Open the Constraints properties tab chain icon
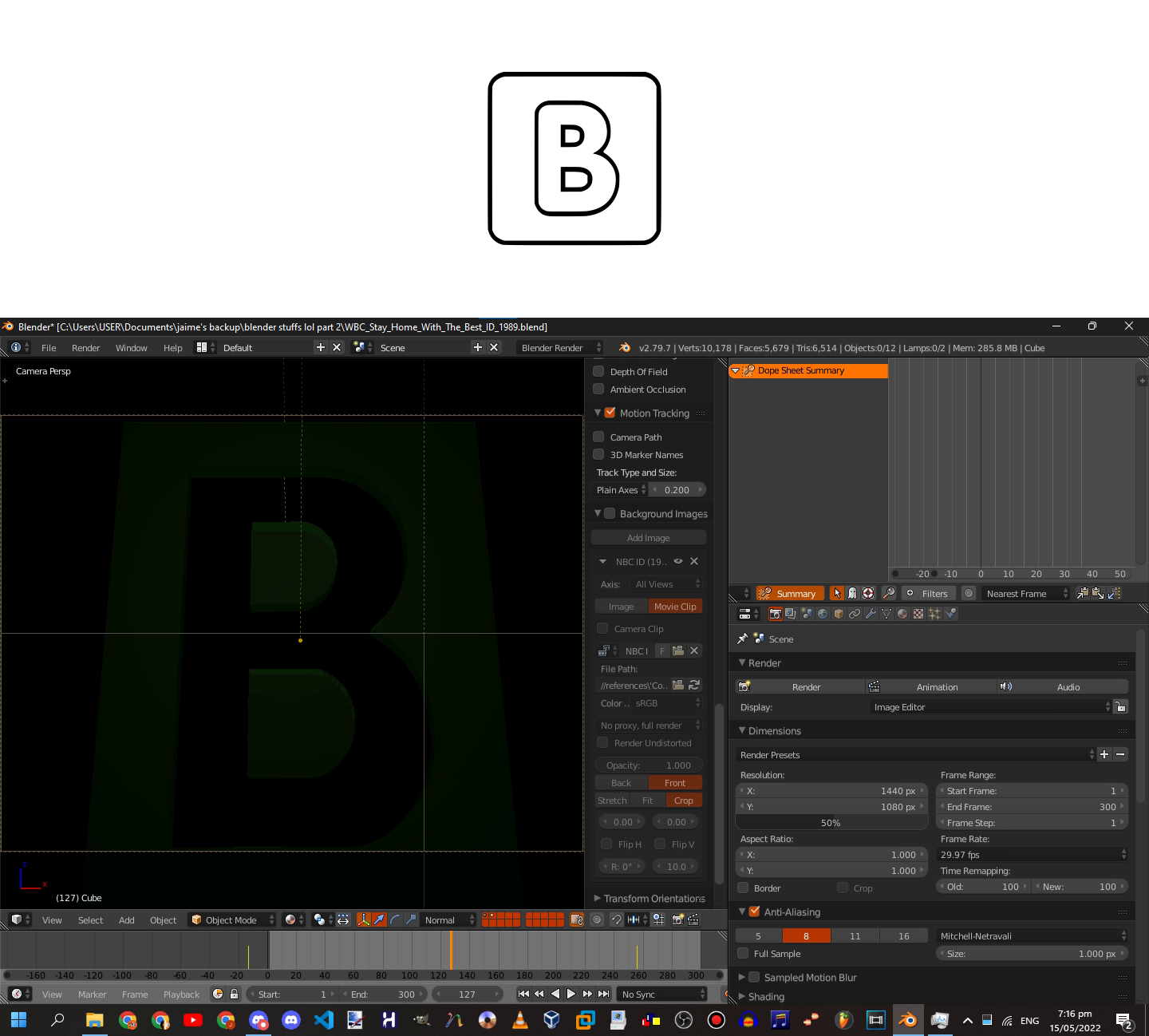This screenshot has height=1036, width=1149. point(855,614)
